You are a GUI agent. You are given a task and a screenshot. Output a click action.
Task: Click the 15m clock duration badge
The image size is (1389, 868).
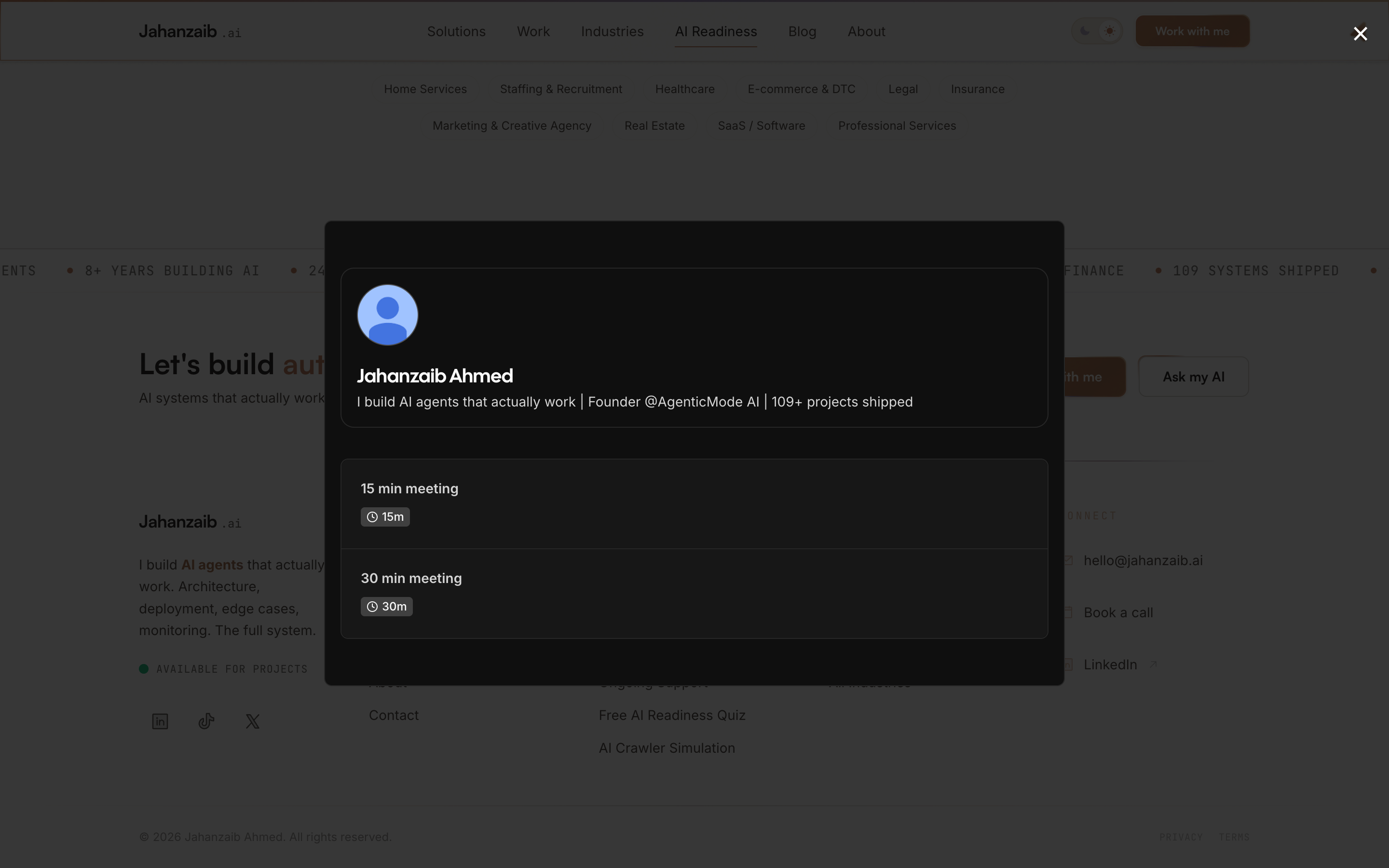385,516
